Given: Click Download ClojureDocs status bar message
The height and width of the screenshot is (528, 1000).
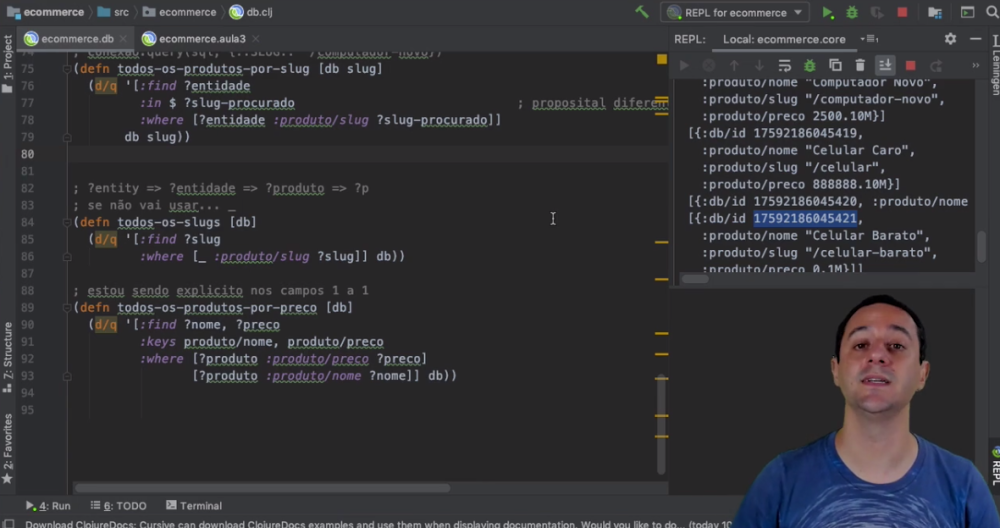Looking at the screenshot, I should 379,524.
